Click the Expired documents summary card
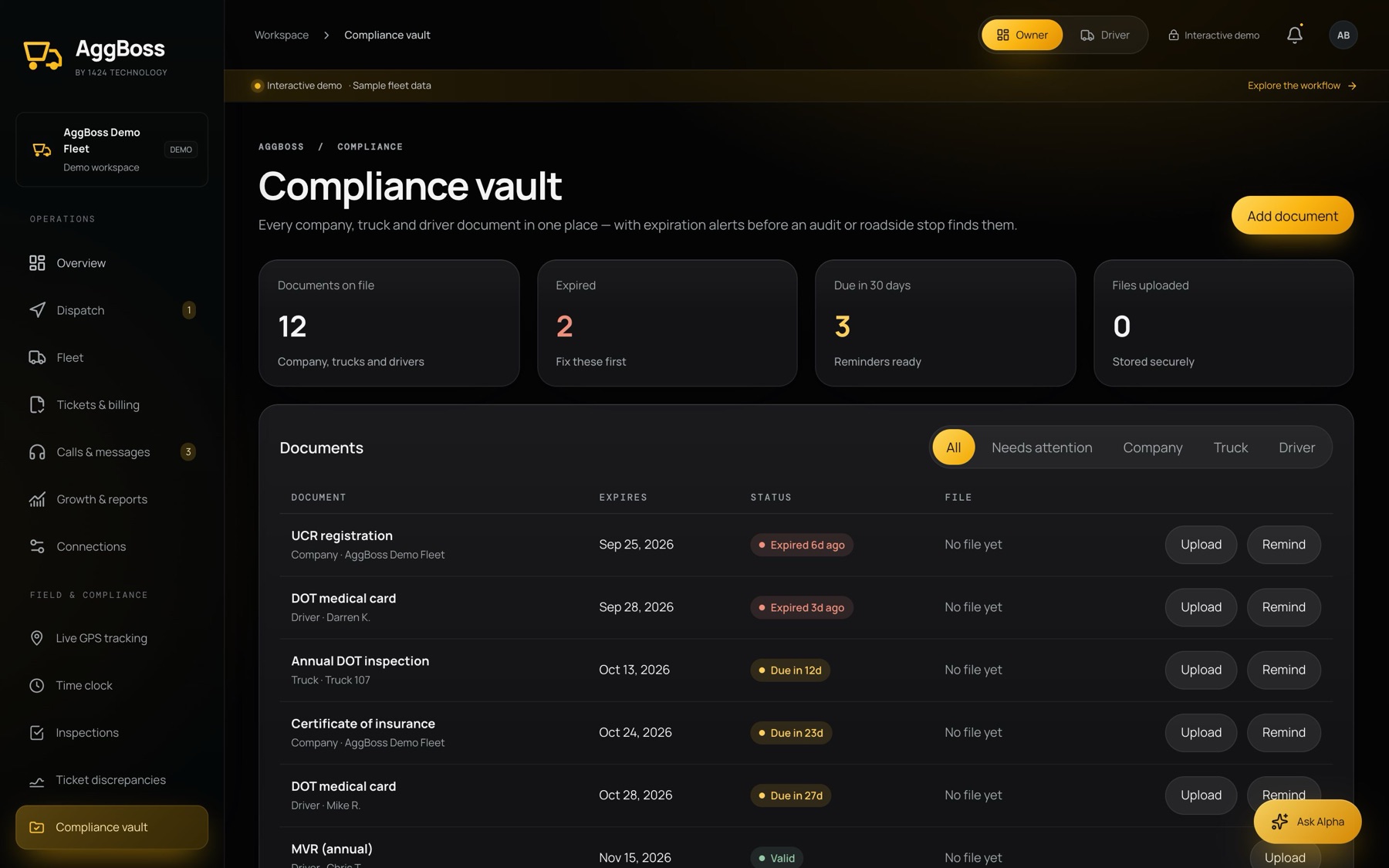 667,323
